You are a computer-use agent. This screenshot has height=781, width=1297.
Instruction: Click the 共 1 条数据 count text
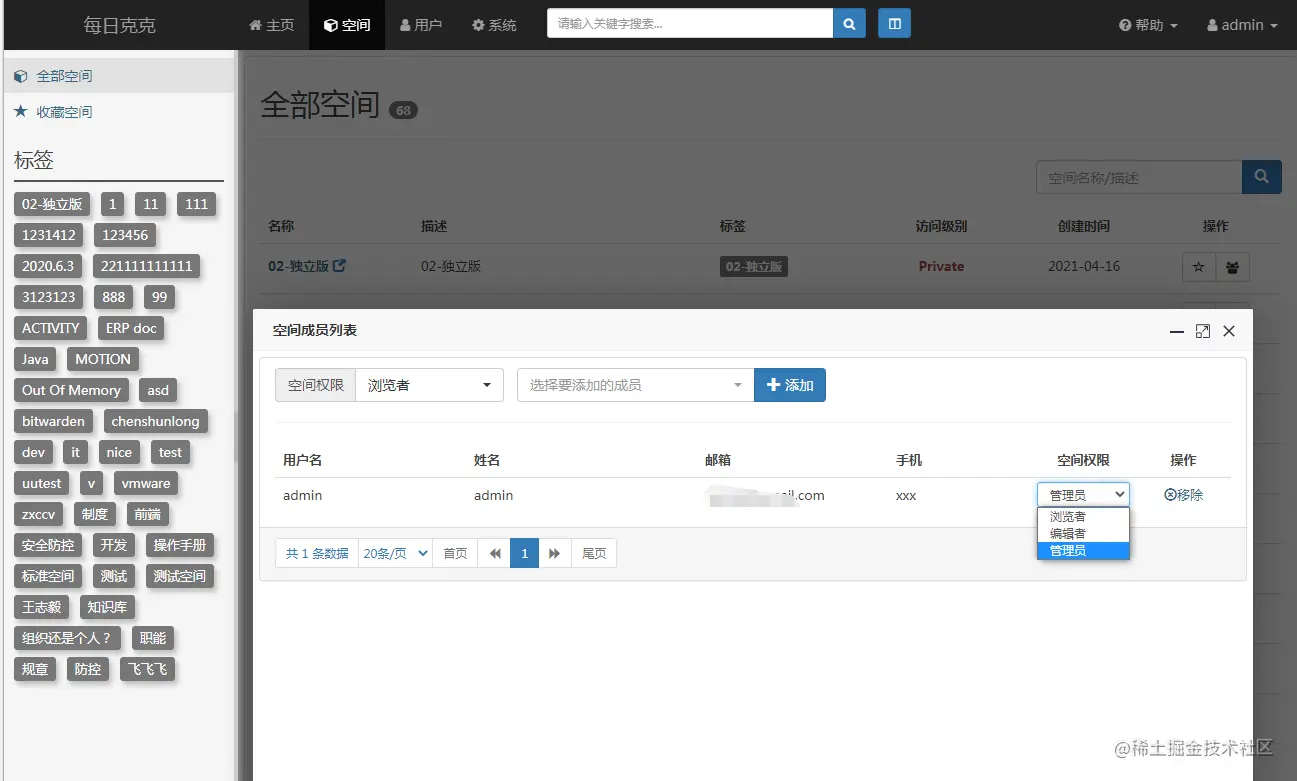(x=317, y=553)
